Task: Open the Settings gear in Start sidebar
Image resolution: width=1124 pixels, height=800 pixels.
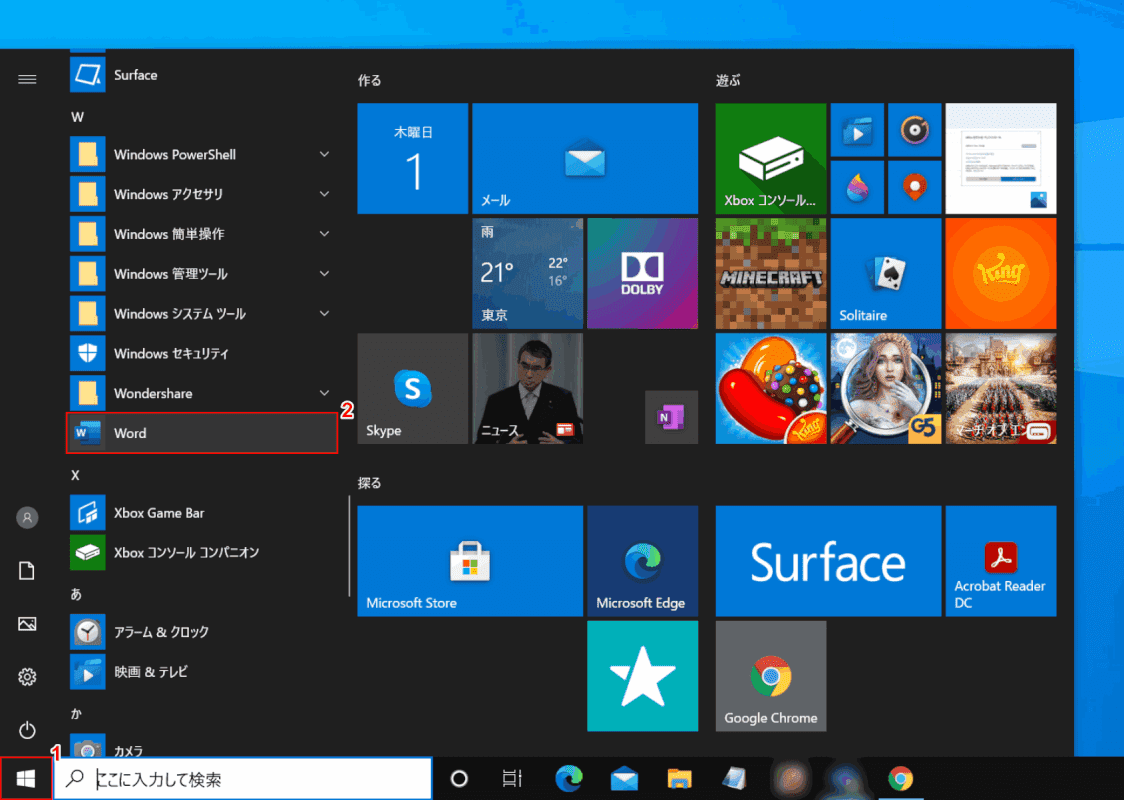Action: (27, 677)
